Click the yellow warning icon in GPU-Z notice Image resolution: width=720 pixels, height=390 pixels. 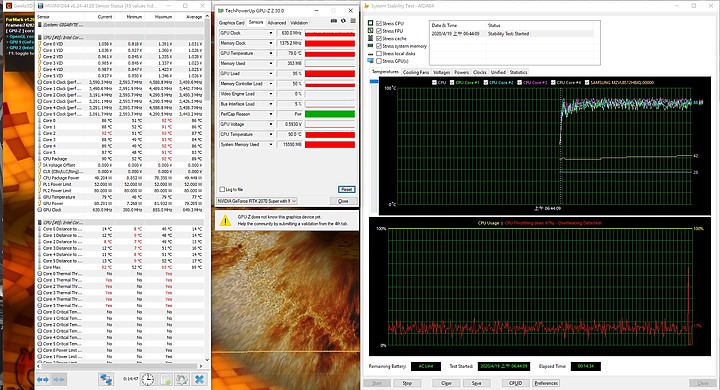(225, 220)
